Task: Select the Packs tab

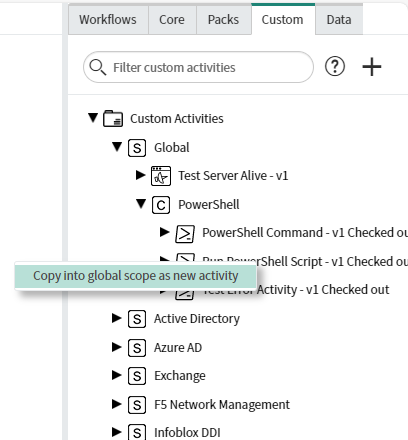Action: pos(223,20)
